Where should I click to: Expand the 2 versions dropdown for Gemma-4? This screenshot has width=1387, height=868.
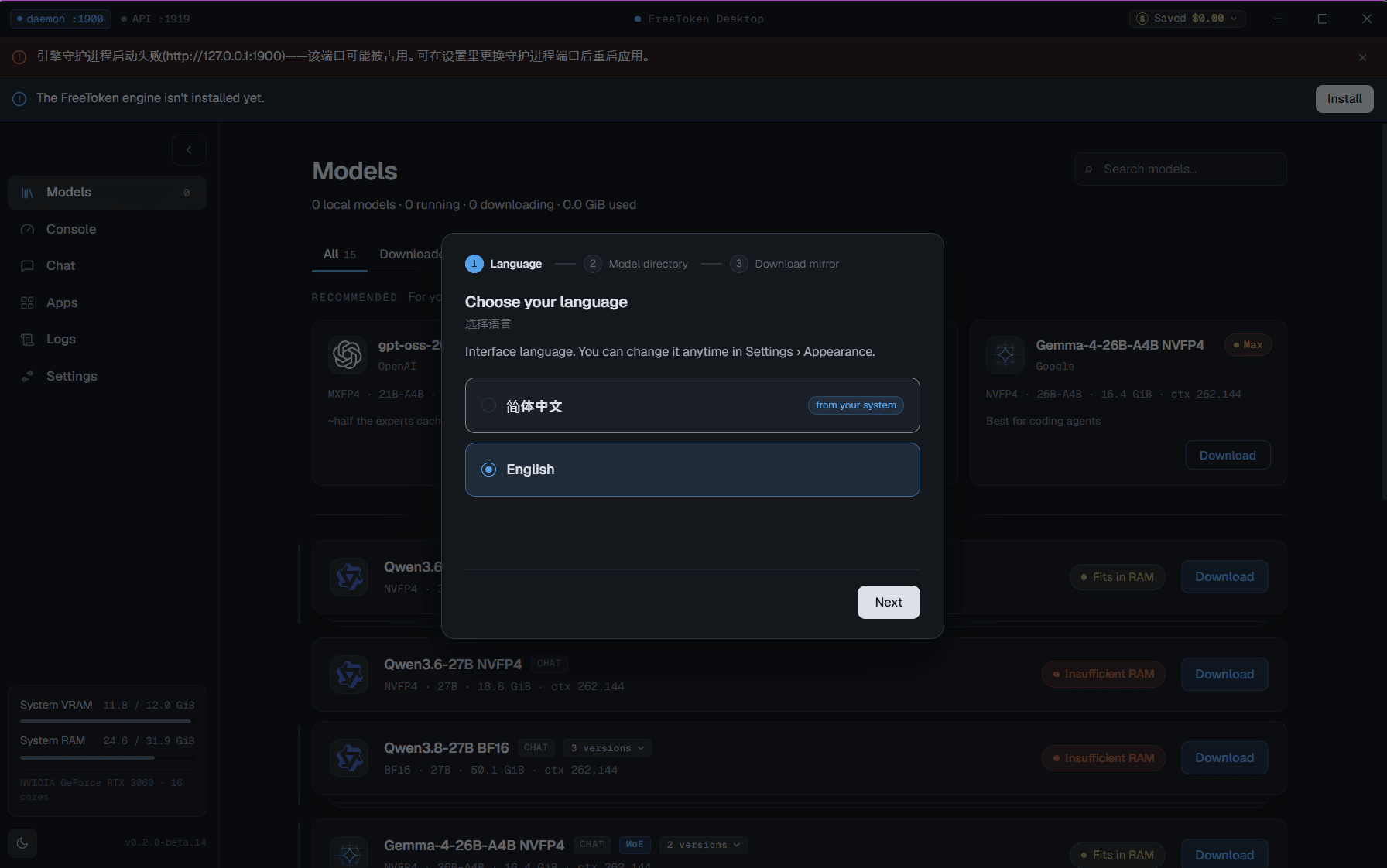pyautogui.click(x=704, y=845)
